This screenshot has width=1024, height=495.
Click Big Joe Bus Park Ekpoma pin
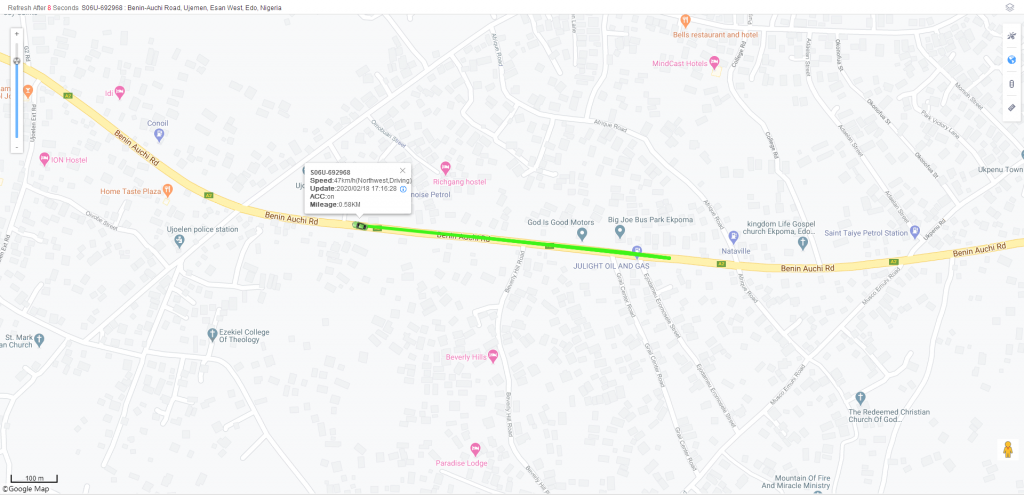click(x=620, y=232)
